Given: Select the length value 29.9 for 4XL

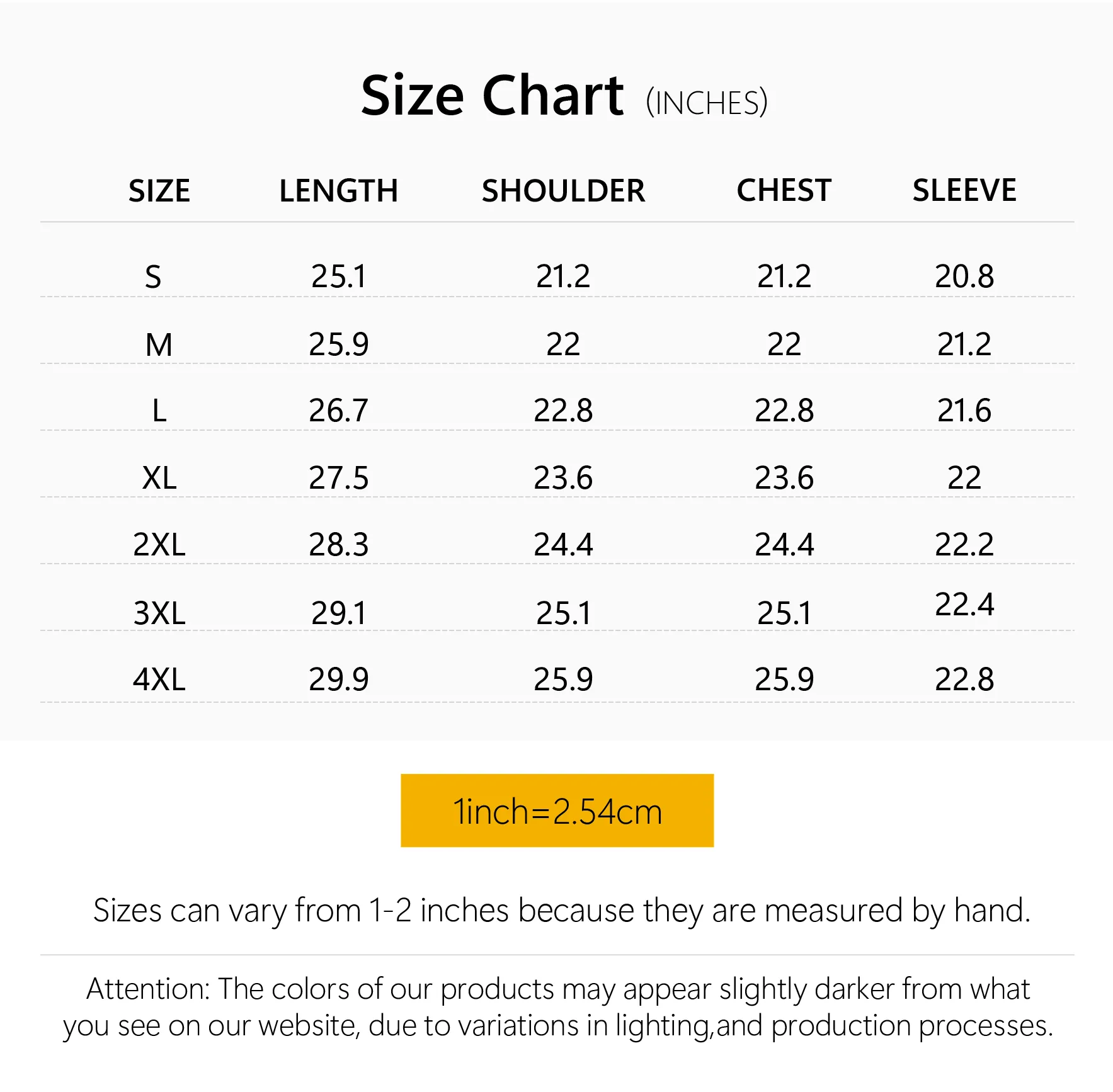Looking at the screenshot, I should click(x=338, y=680).
